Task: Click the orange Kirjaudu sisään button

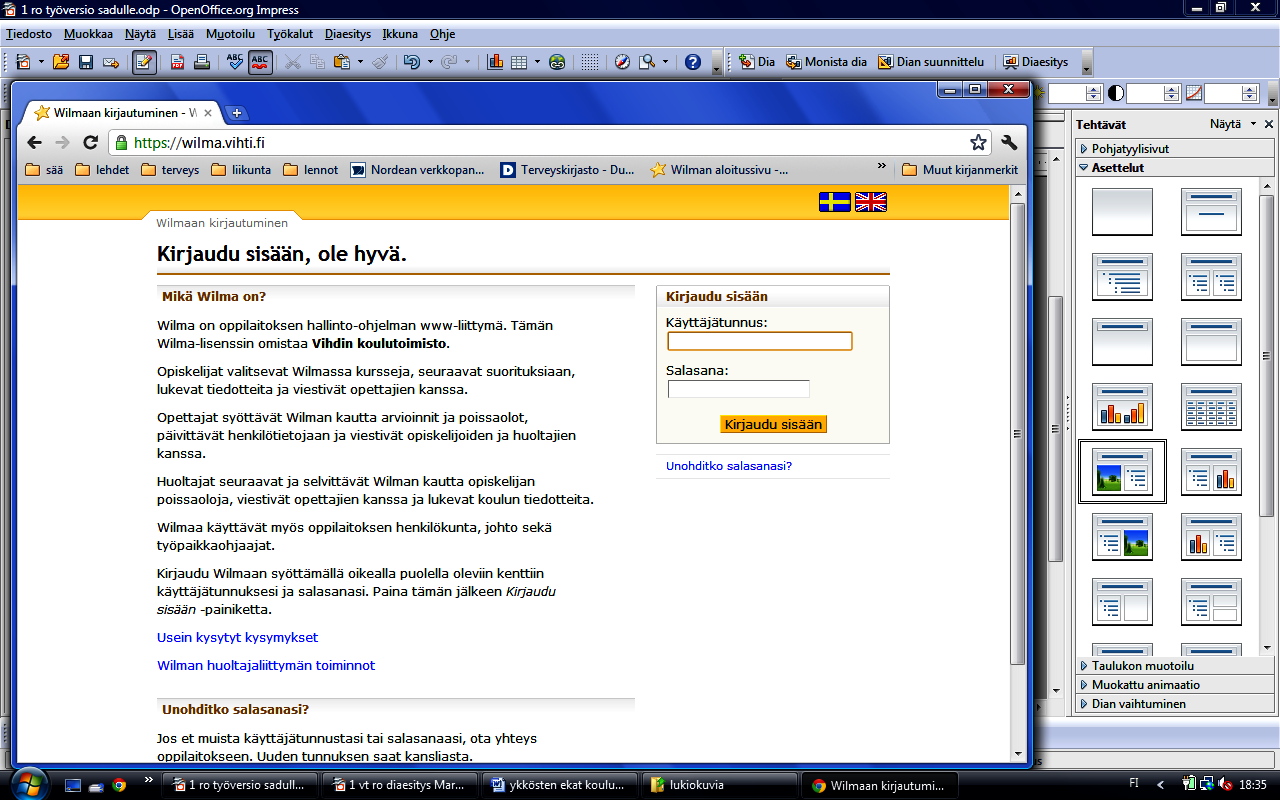Action: tap(773, 424)
